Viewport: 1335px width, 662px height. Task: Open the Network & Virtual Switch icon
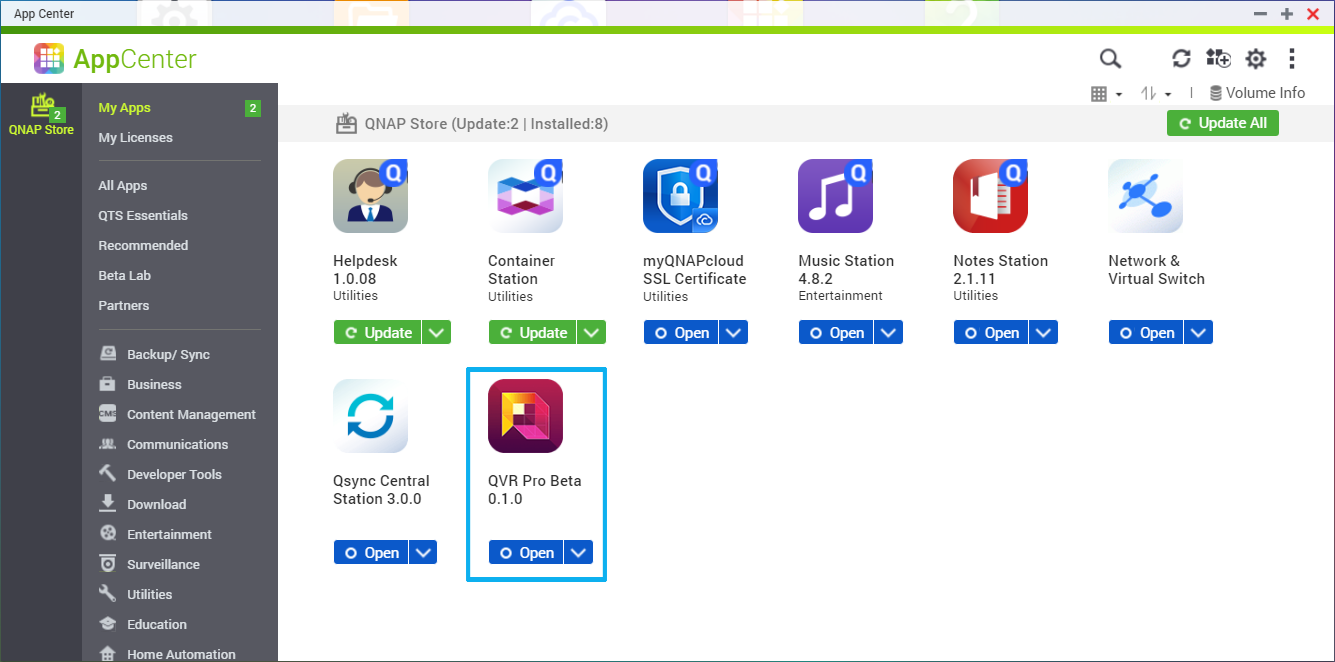pyautogui.click(x=1145, y=196)
